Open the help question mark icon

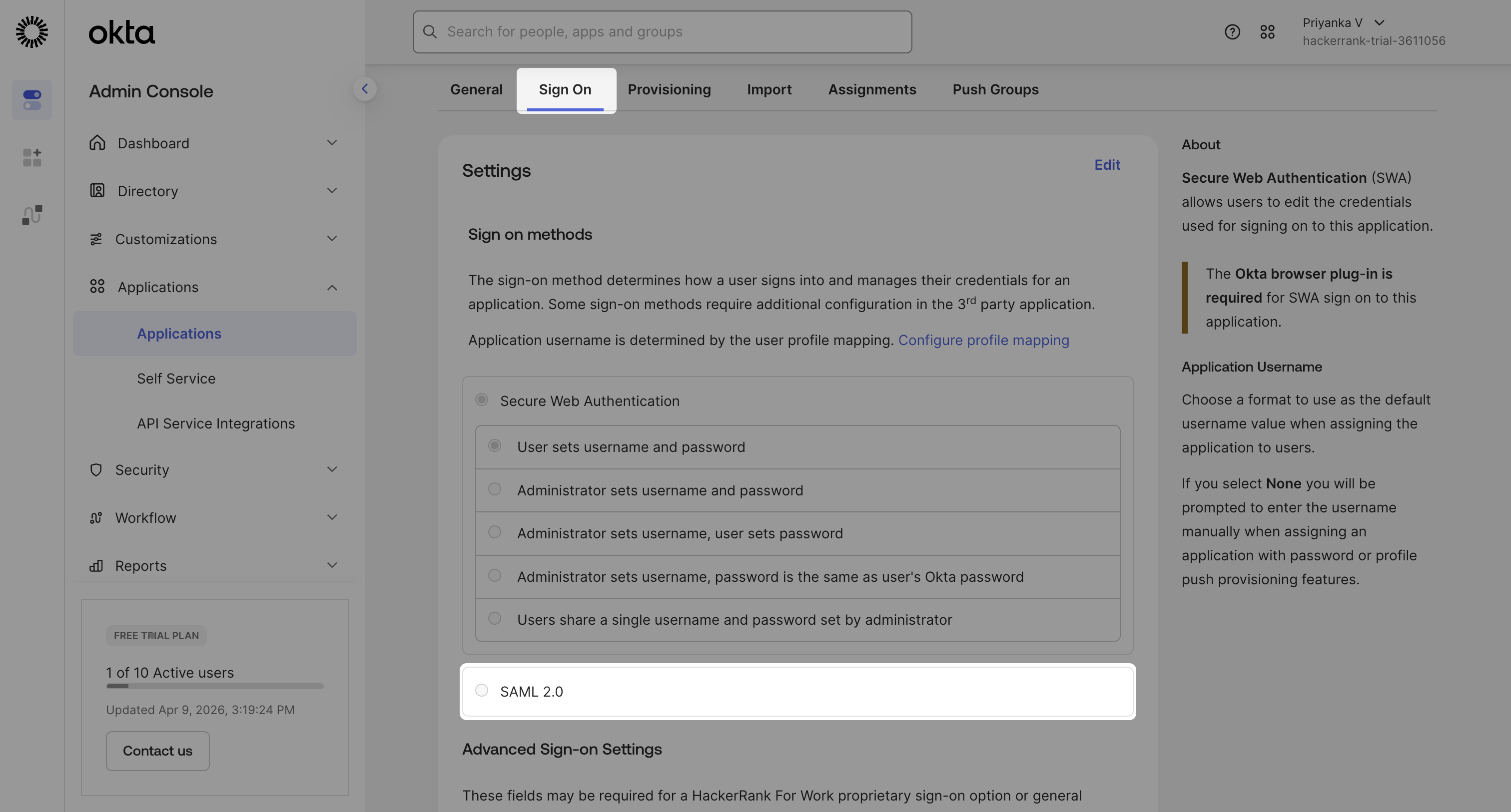pos(1232,31)
